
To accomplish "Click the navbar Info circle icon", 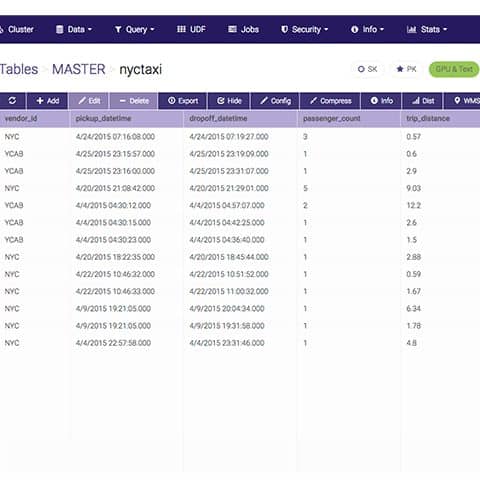I will tap(354, 29).
